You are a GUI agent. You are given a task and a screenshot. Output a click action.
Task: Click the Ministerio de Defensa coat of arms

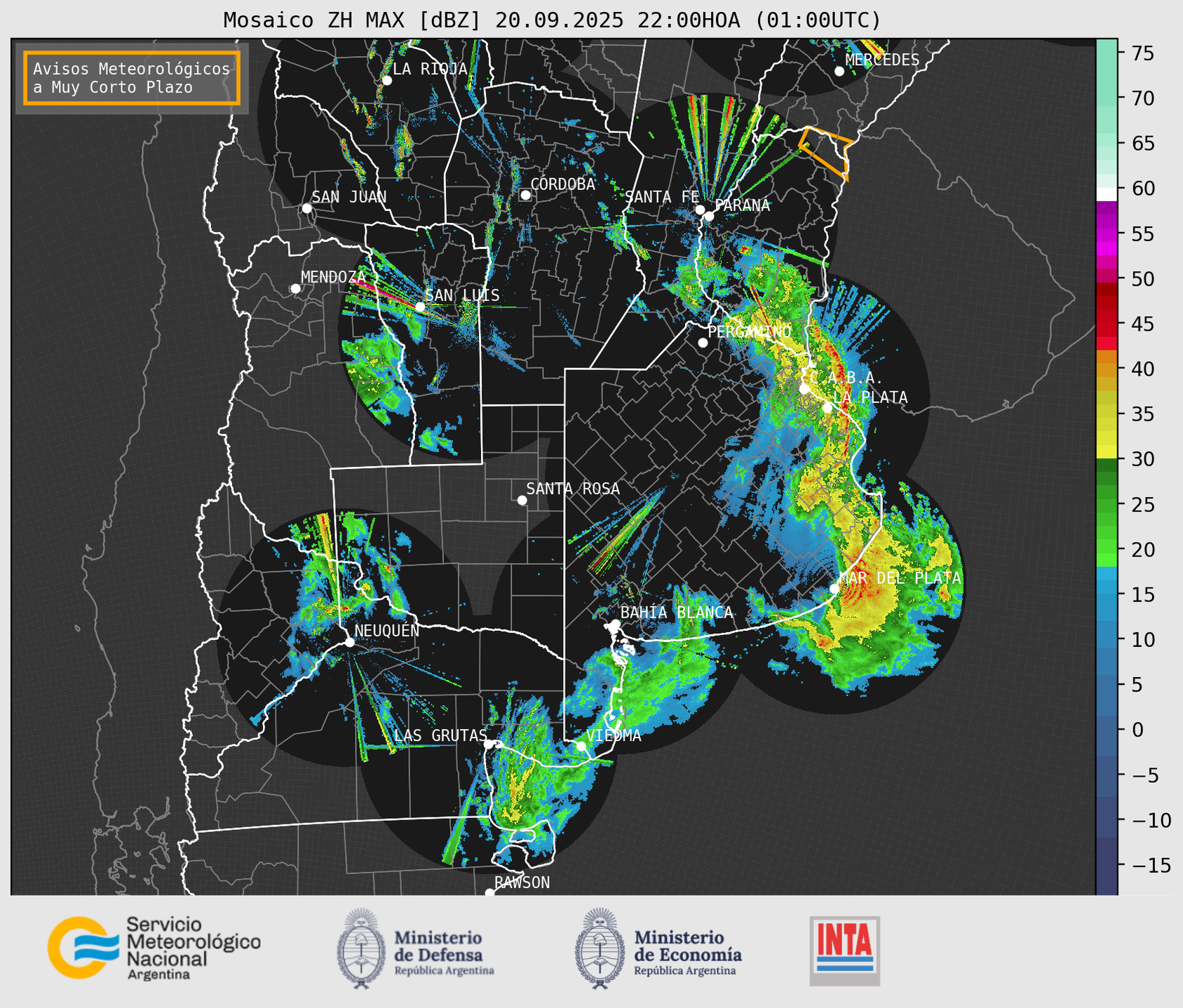tap(361, 948)
